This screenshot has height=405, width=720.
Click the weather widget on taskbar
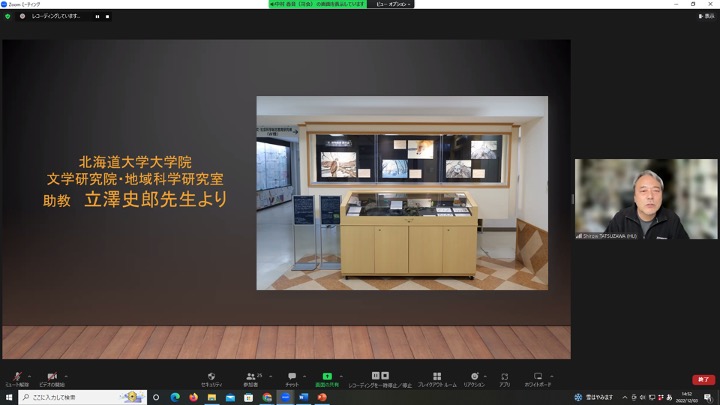coord(594,397)
